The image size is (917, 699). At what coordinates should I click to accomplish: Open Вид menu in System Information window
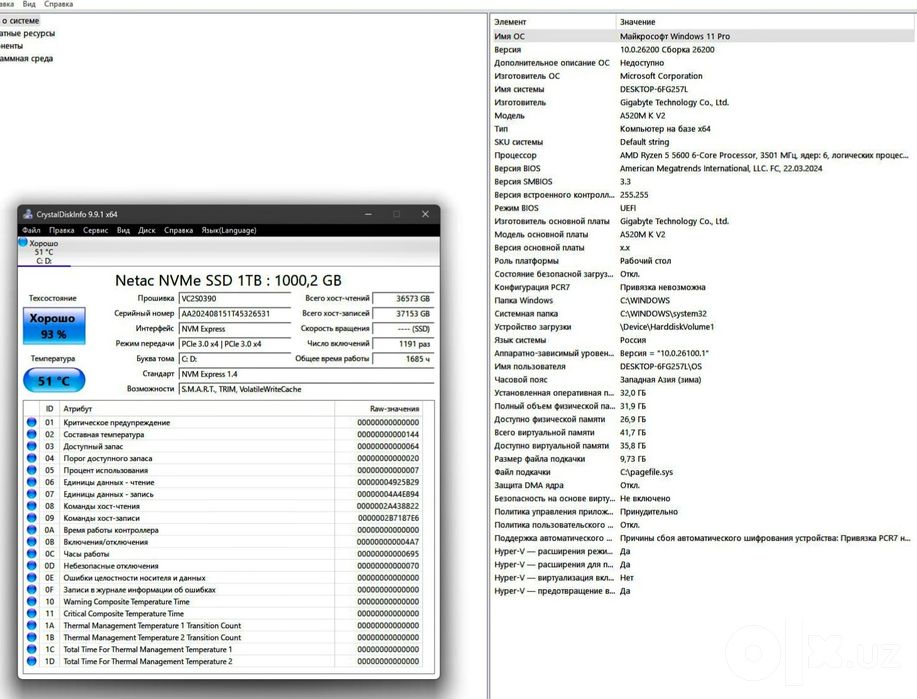(29, 4)
